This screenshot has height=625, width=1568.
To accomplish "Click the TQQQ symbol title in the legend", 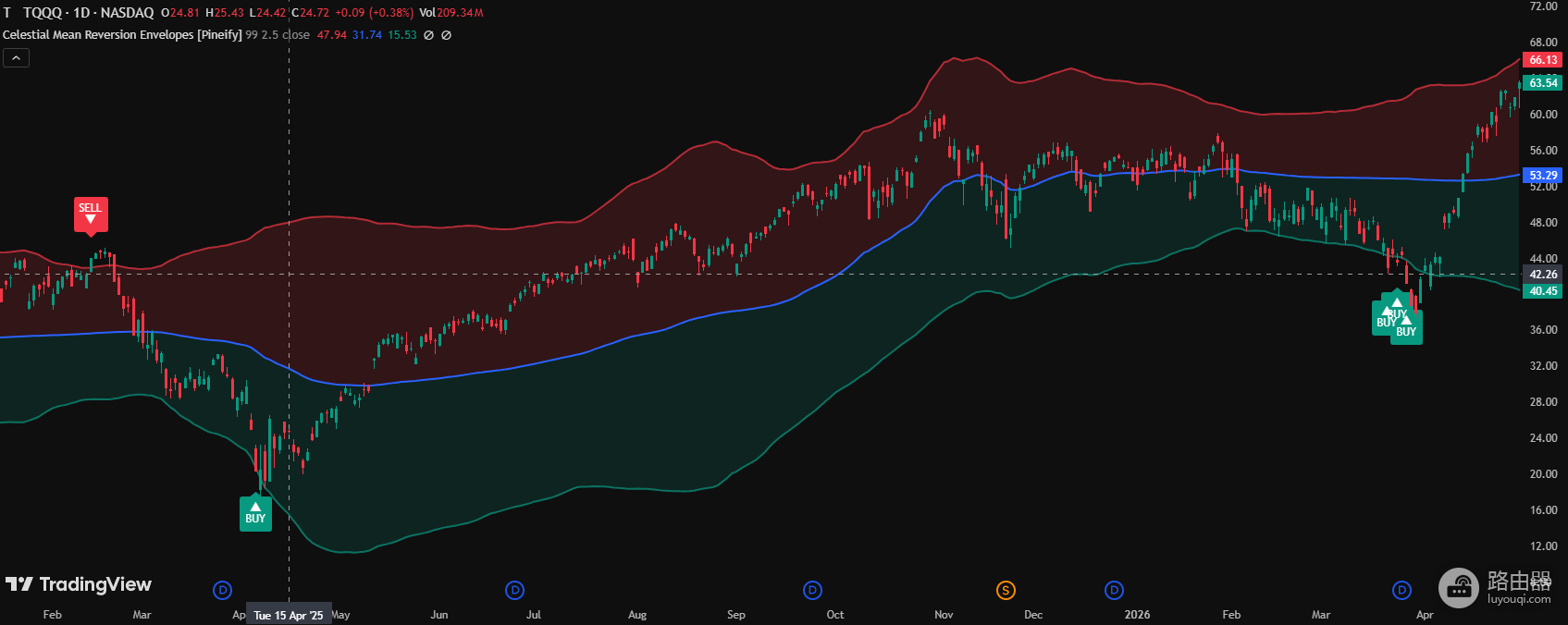I will tap(89, 13).
